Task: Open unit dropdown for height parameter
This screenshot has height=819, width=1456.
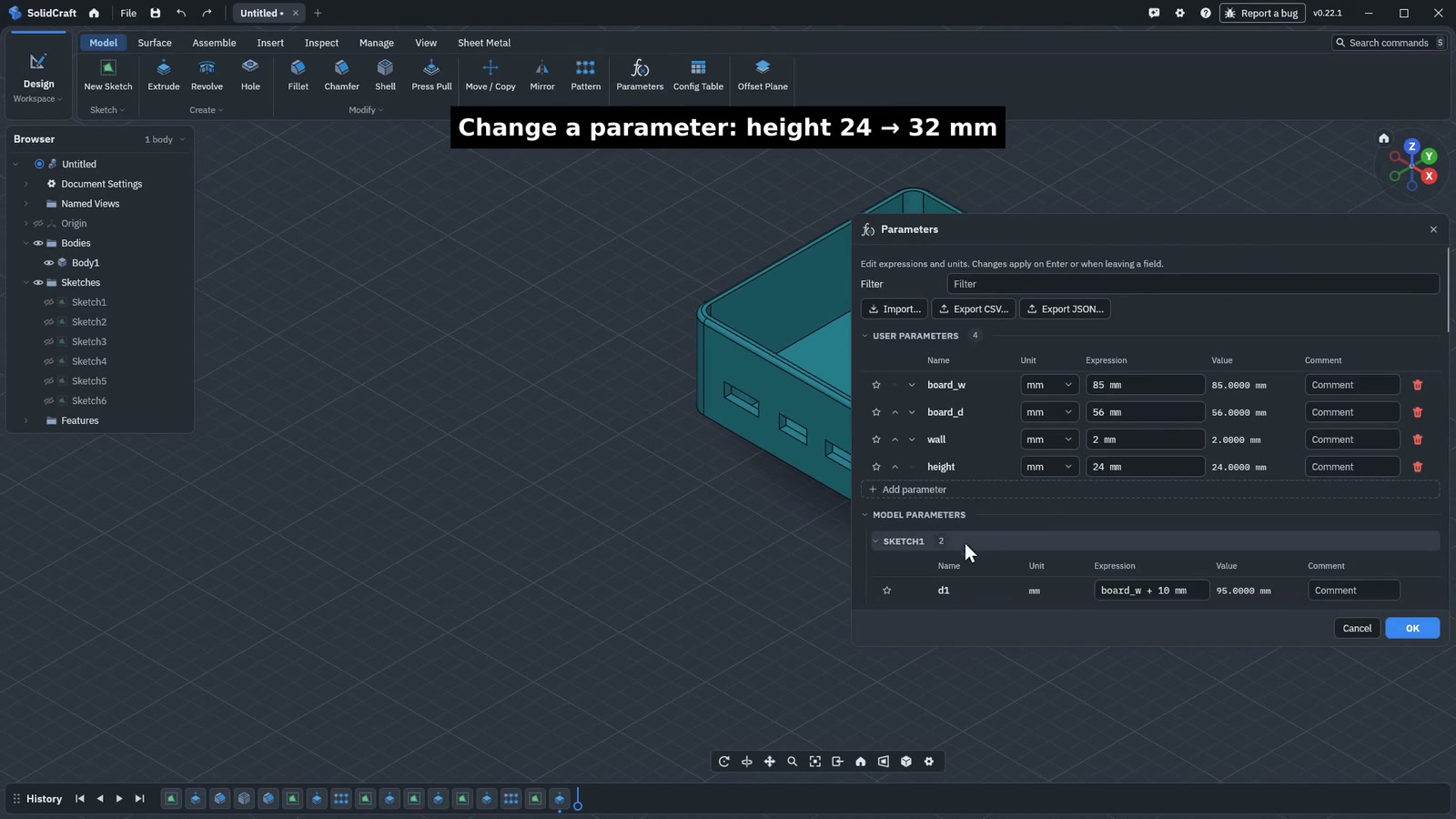Action: (1049, 467)
